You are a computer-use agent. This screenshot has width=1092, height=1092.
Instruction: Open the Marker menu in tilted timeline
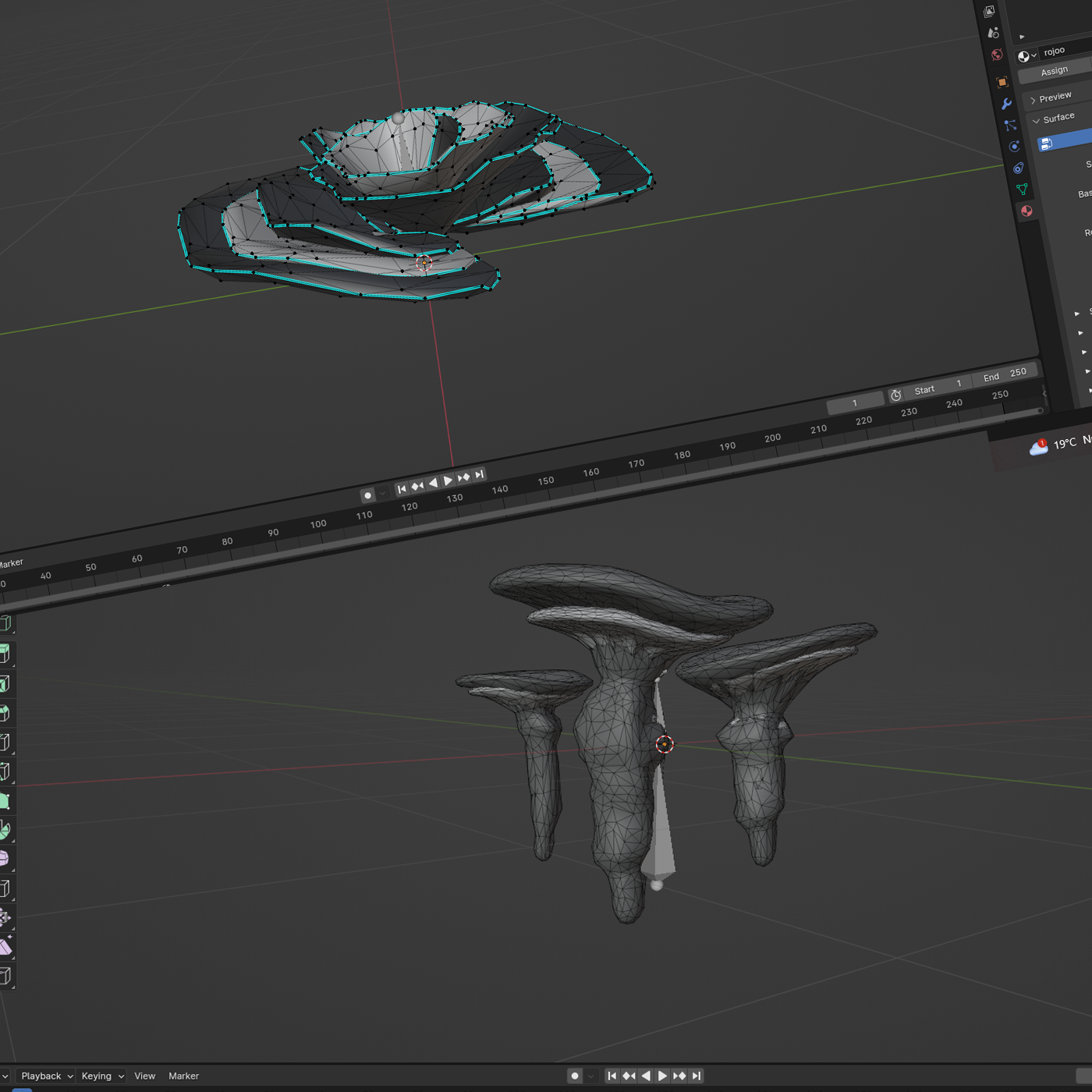pos(10,563)
